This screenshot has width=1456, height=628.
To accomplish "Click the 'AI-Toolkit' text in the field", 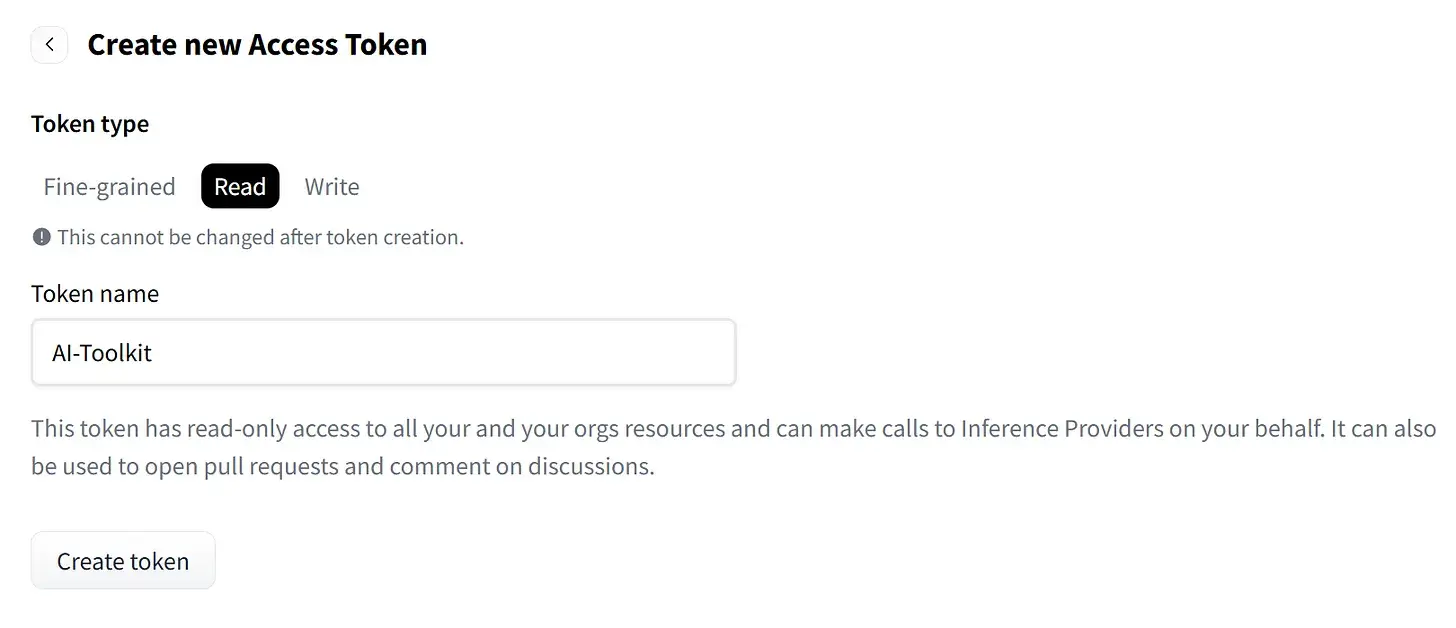I will pyautogui.click(x=102, y=353).
